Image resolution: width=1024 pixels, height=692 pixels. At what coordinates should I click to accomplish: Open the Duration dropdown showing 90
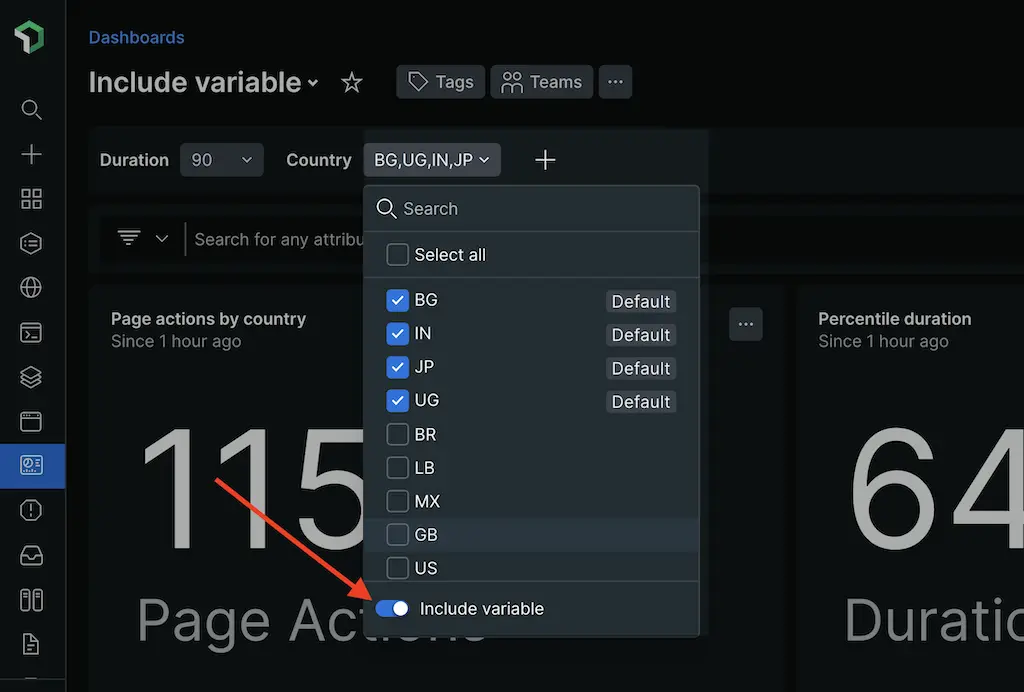(x=221, y=159)
